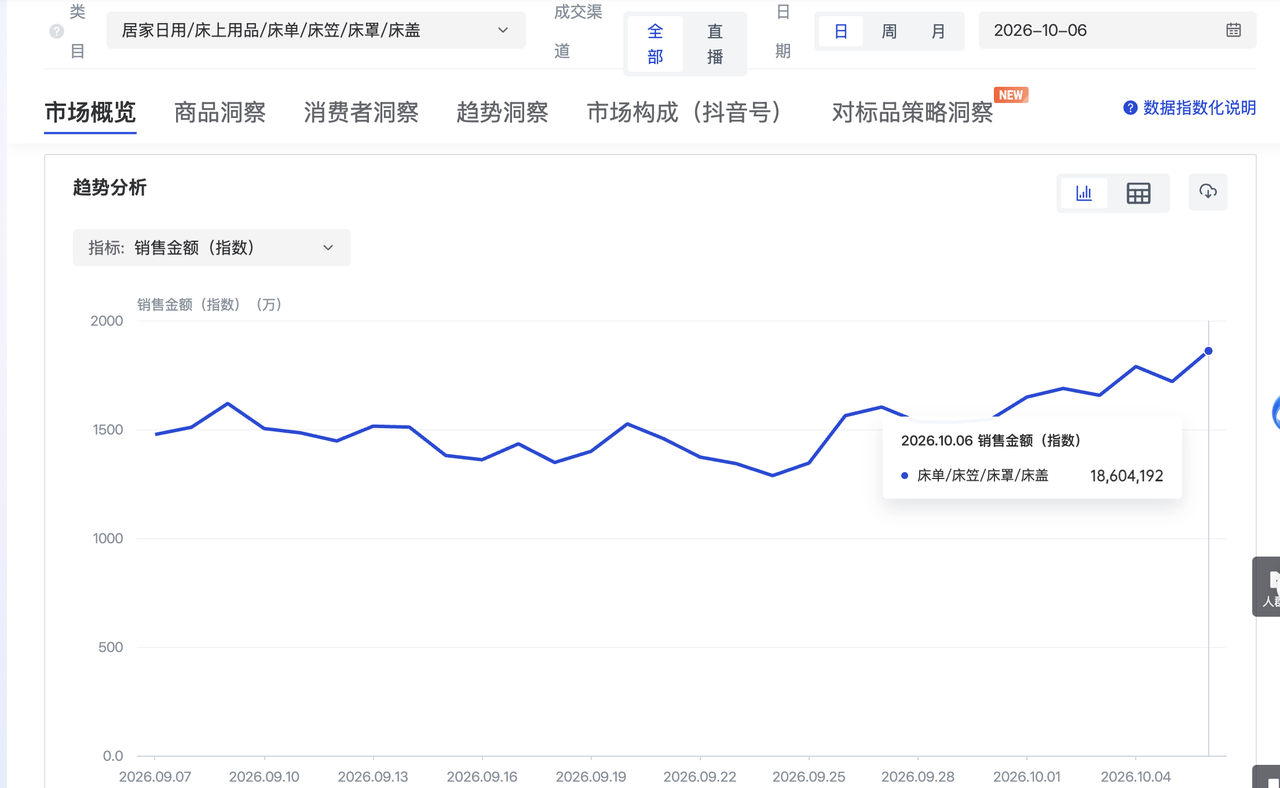Image resolution: width=1280 pixels, height=788 pixels.
Task: Select 全部 transaction channel option
Action: [655, 44]
